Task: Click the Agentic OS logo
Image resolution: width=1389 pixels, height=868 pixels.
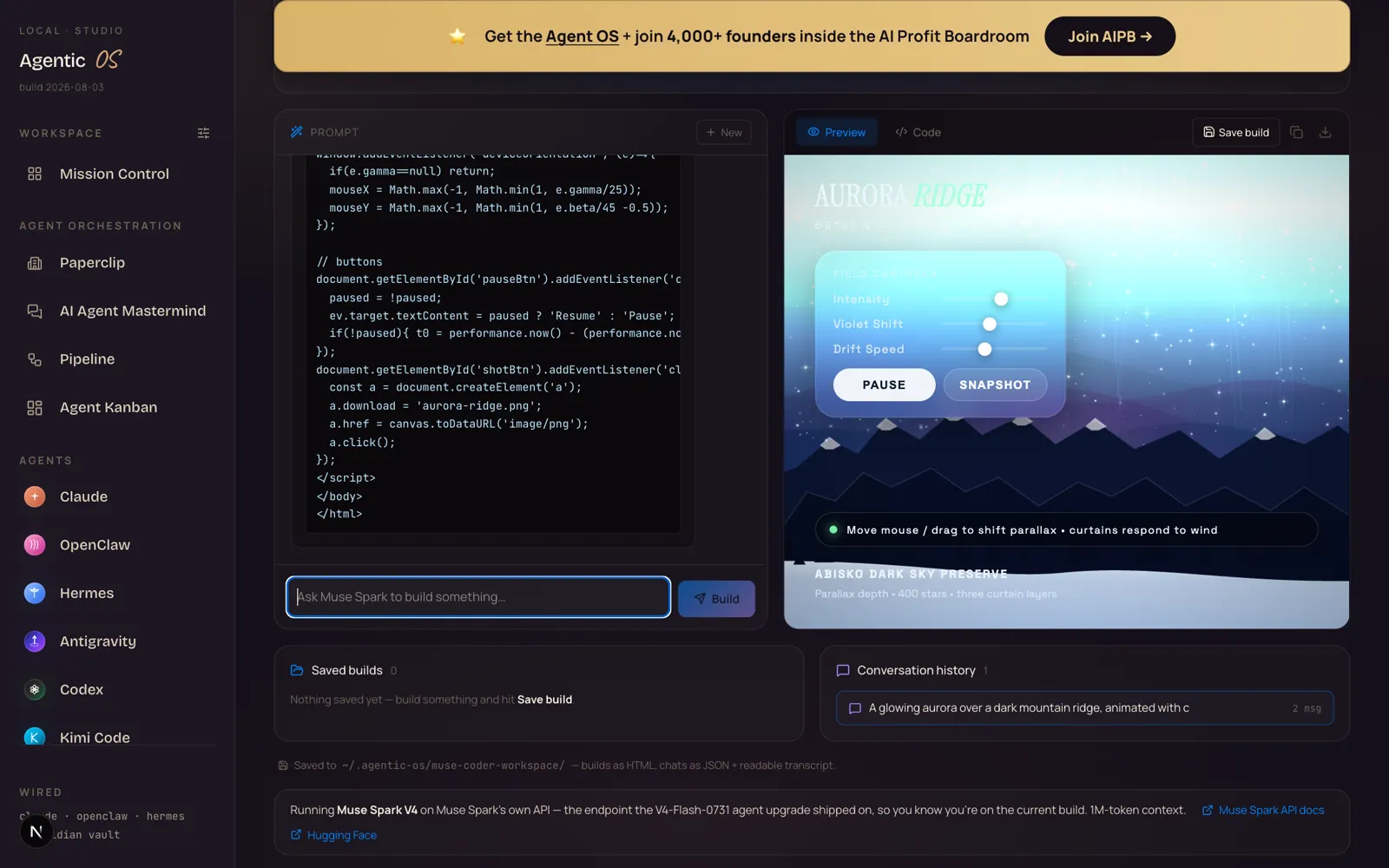Action: tap(70, 60)
